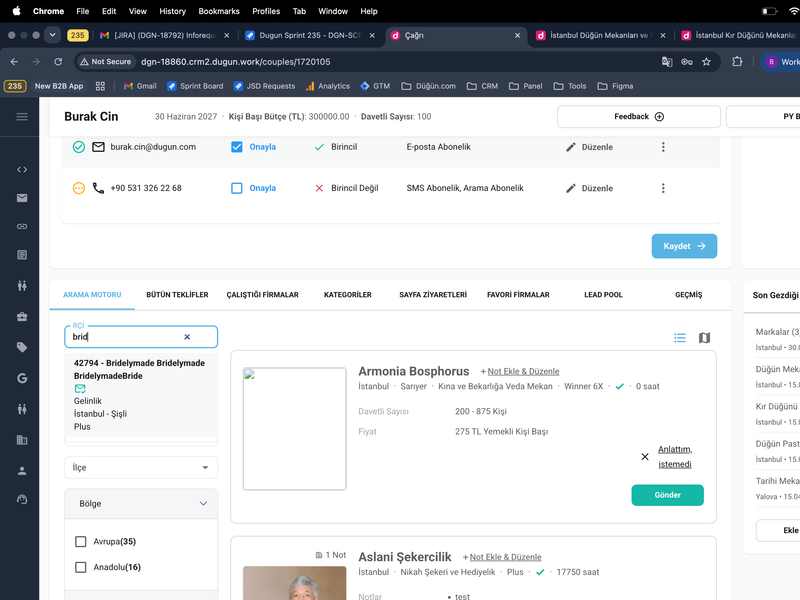Click the briefcase sidebar icon
The image size is (800, 600).
(22, 317)
